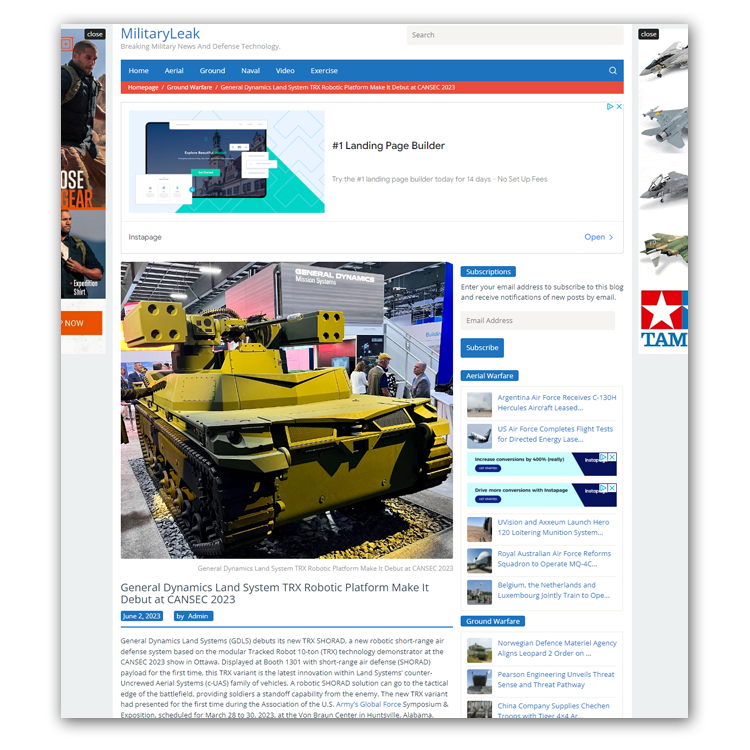Click the MilitaryLeak site title
This screenshot has width=750, height=750.
click(160, 33)
